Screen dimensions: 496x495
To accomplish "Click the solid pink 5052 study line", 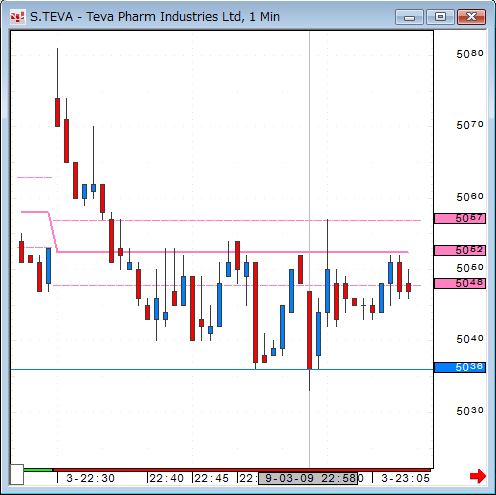I will (233, 252).
